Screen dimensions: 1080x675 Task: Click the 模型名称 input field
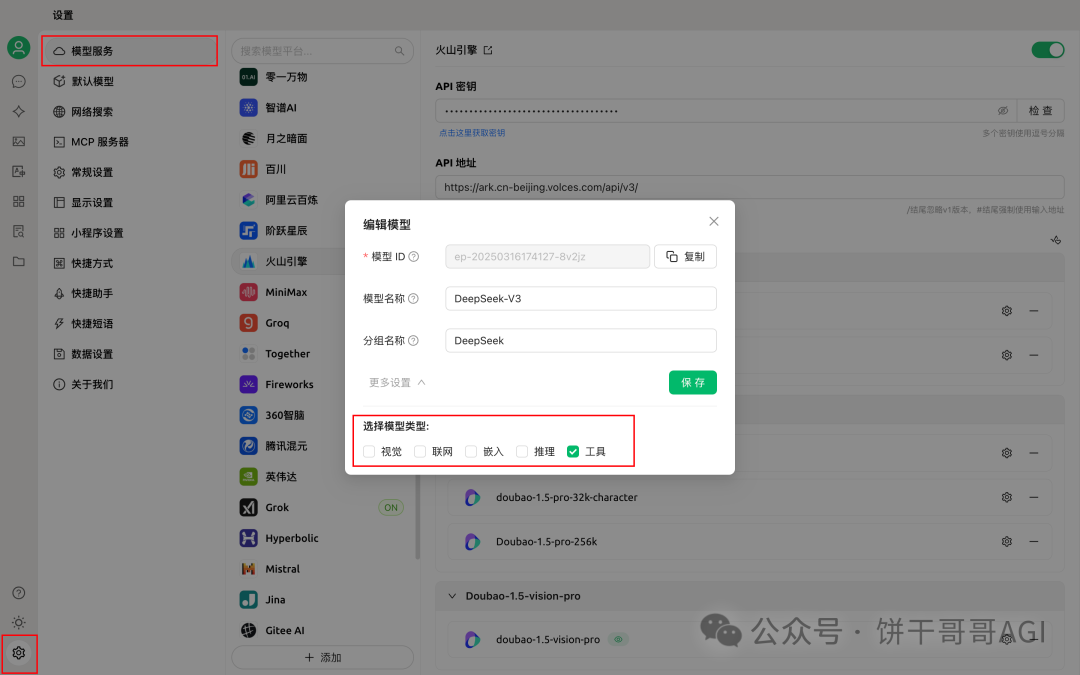tap(581, 298)
